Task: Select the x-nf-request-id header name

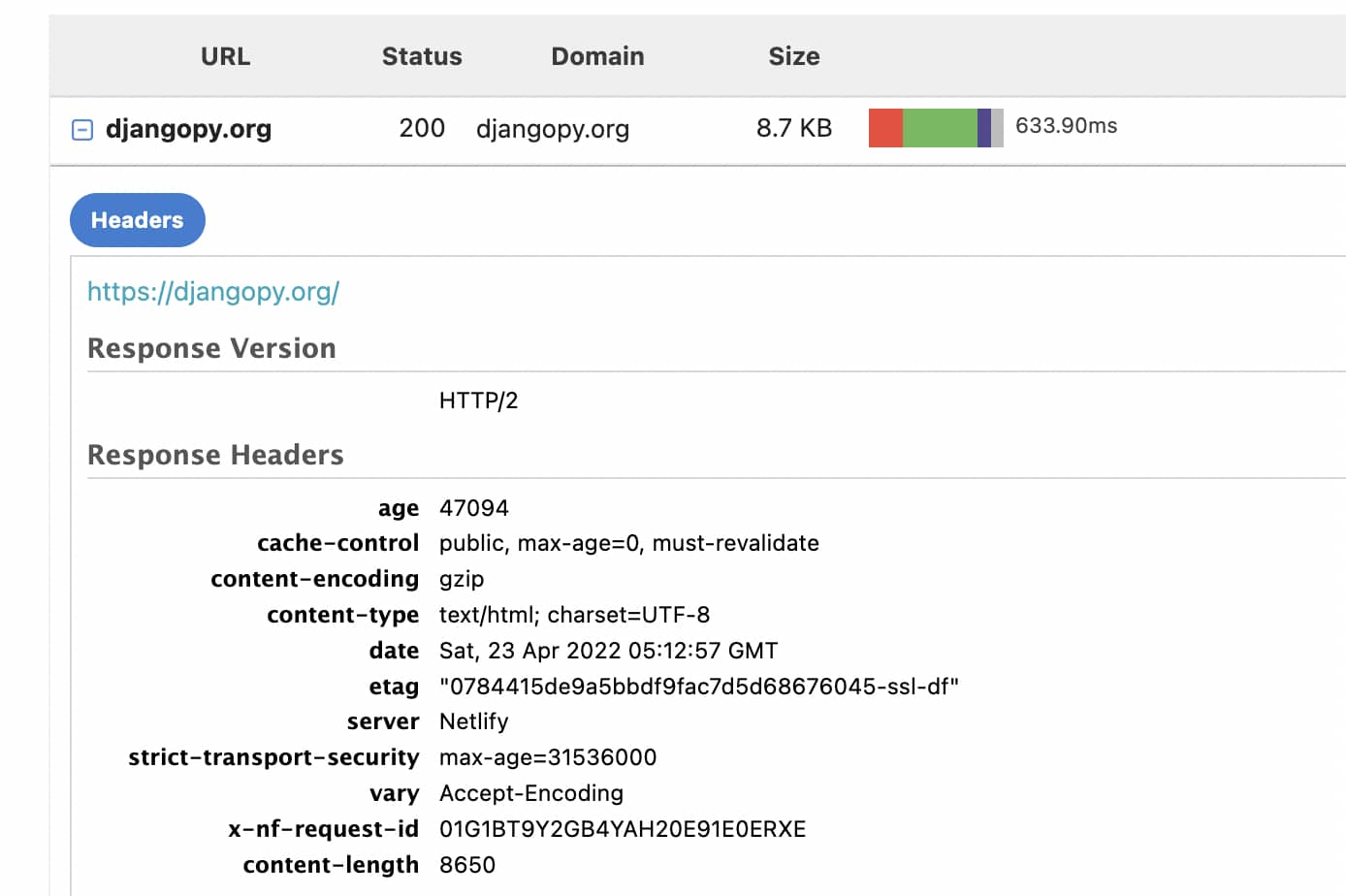Action: (324, 829)
